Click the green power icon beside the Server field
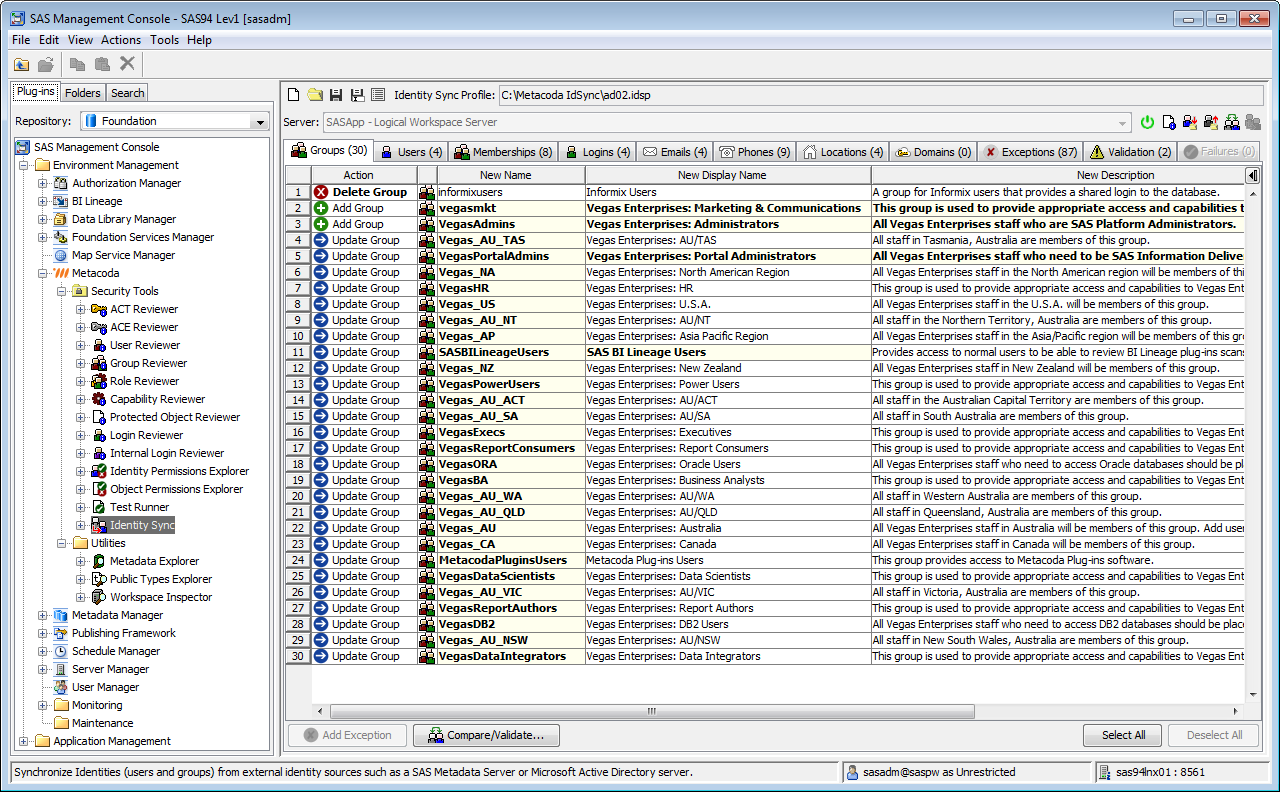1280x792 pixels. click(x=1147, y=122)
